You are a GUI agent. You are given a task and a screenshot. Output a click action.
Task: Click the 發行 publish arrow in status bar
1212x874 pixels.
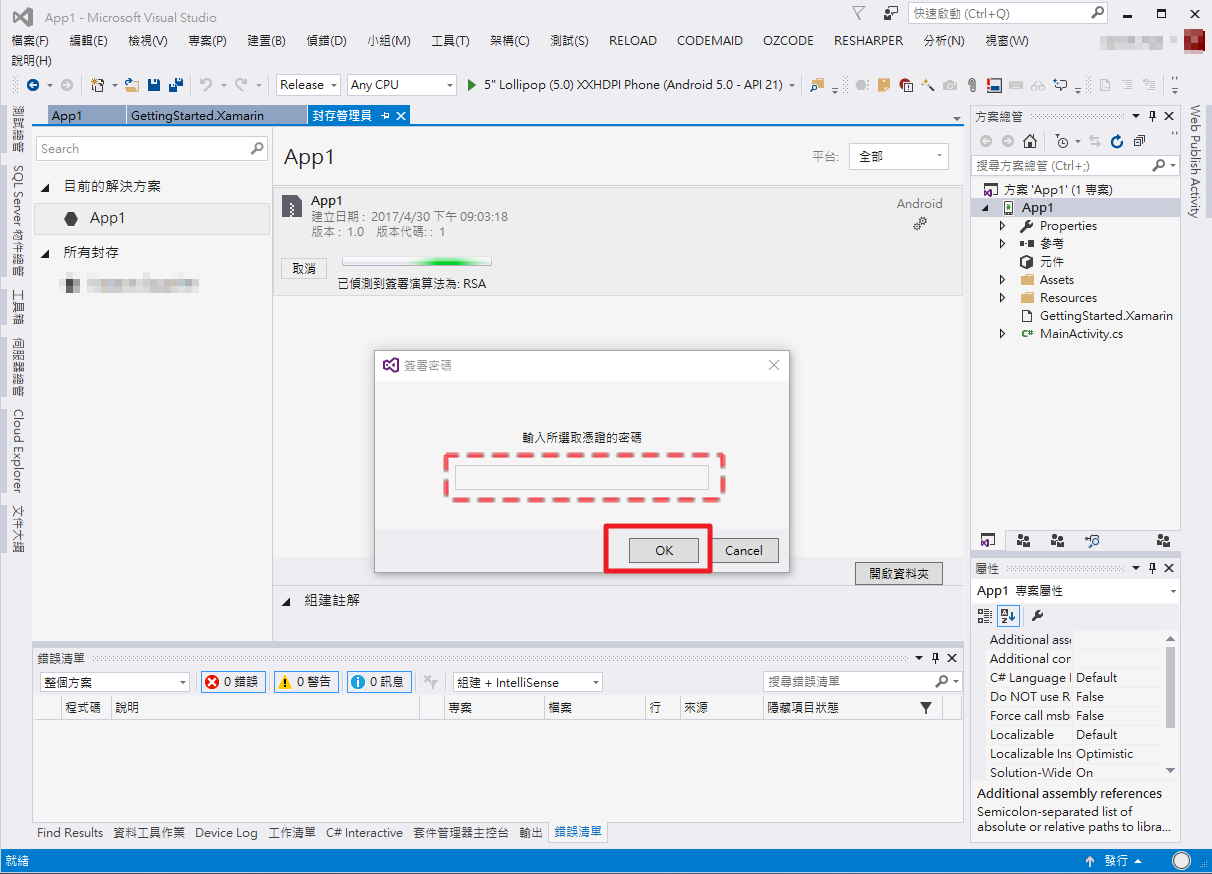pos(1090,861)
